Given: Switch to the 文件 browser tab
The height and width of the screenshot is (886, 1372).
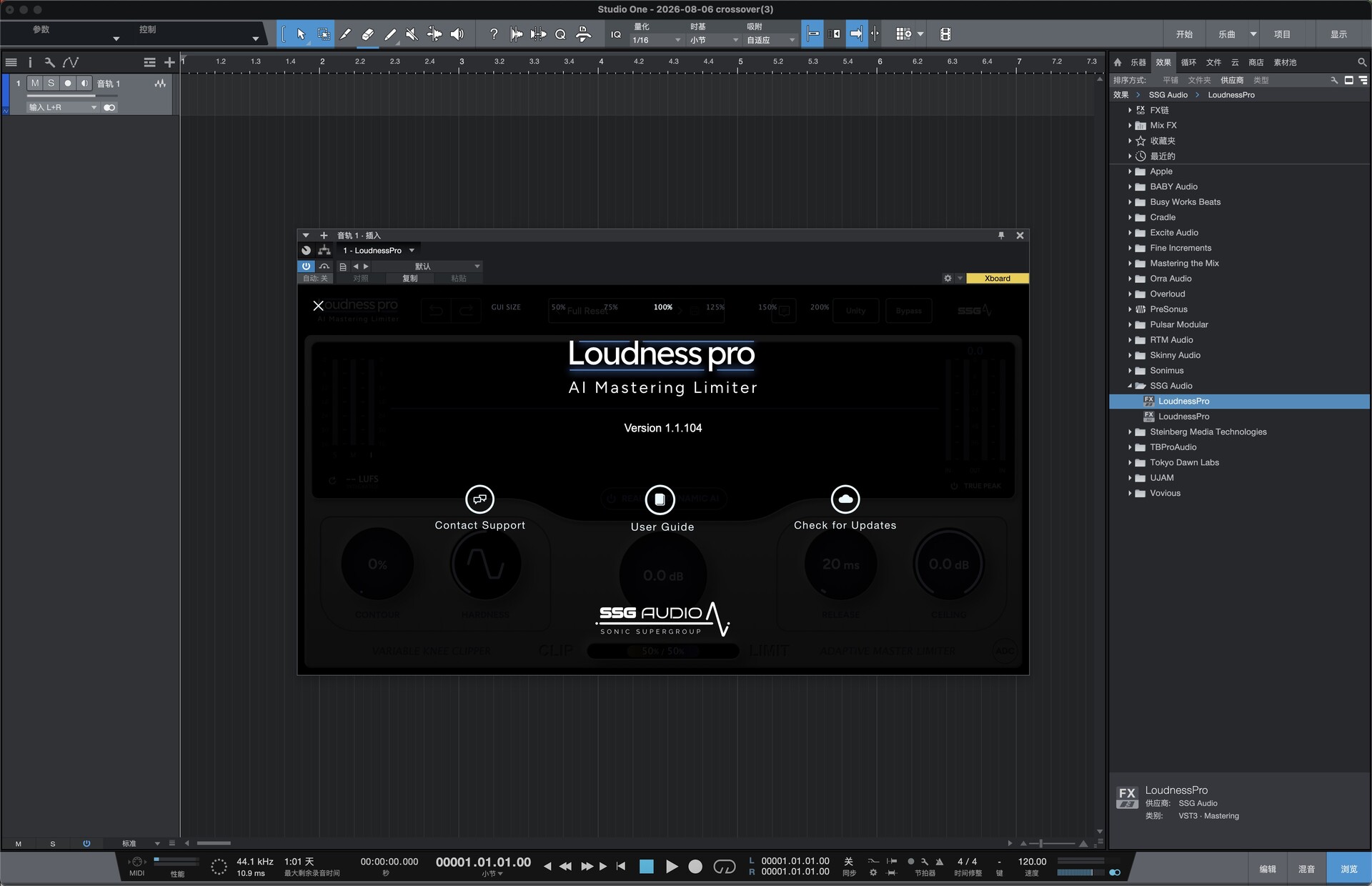Looking at the screenshot, I should 1213,62.
